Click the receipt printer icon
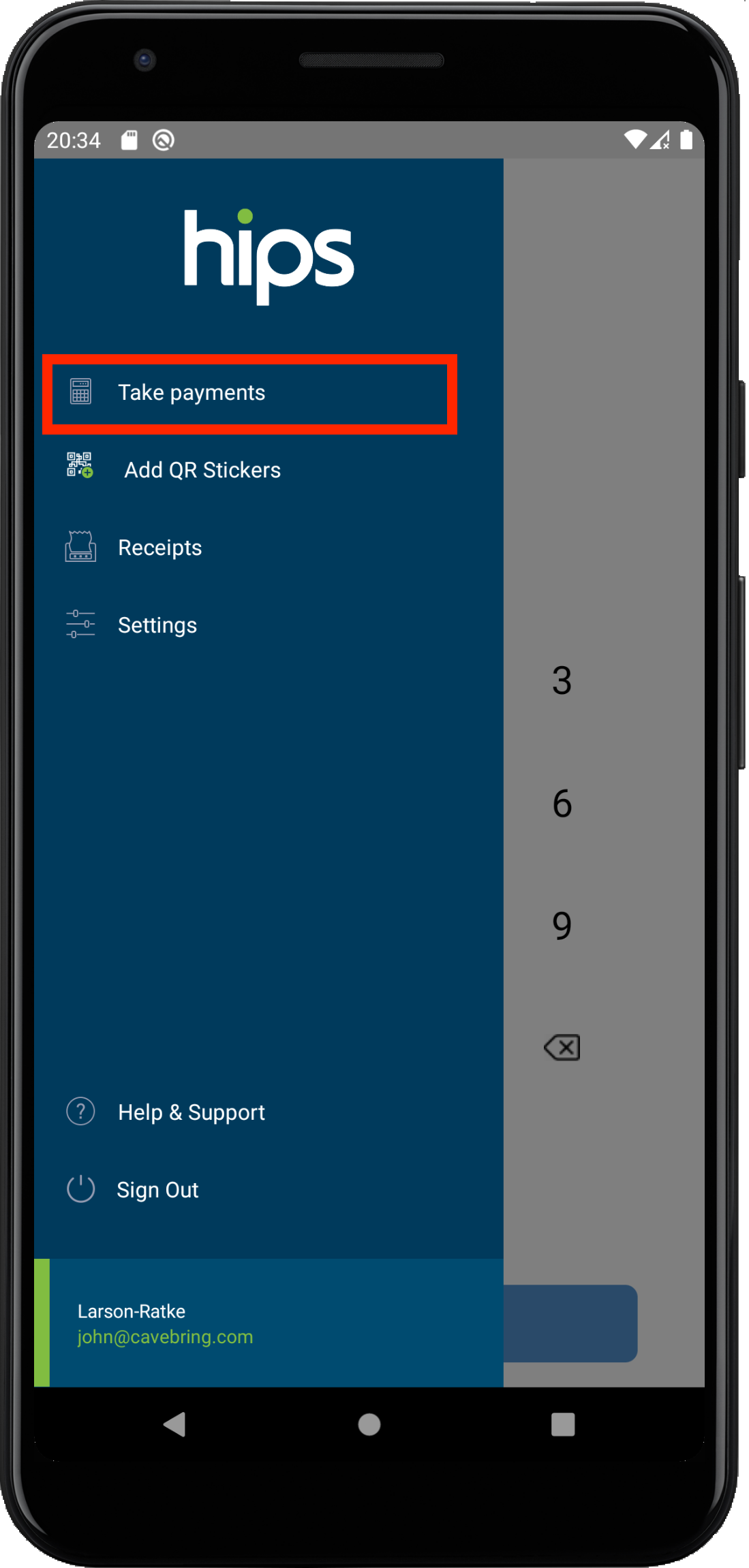The height and width of the screenshot is (1568, 749). [x=80, y=546]
